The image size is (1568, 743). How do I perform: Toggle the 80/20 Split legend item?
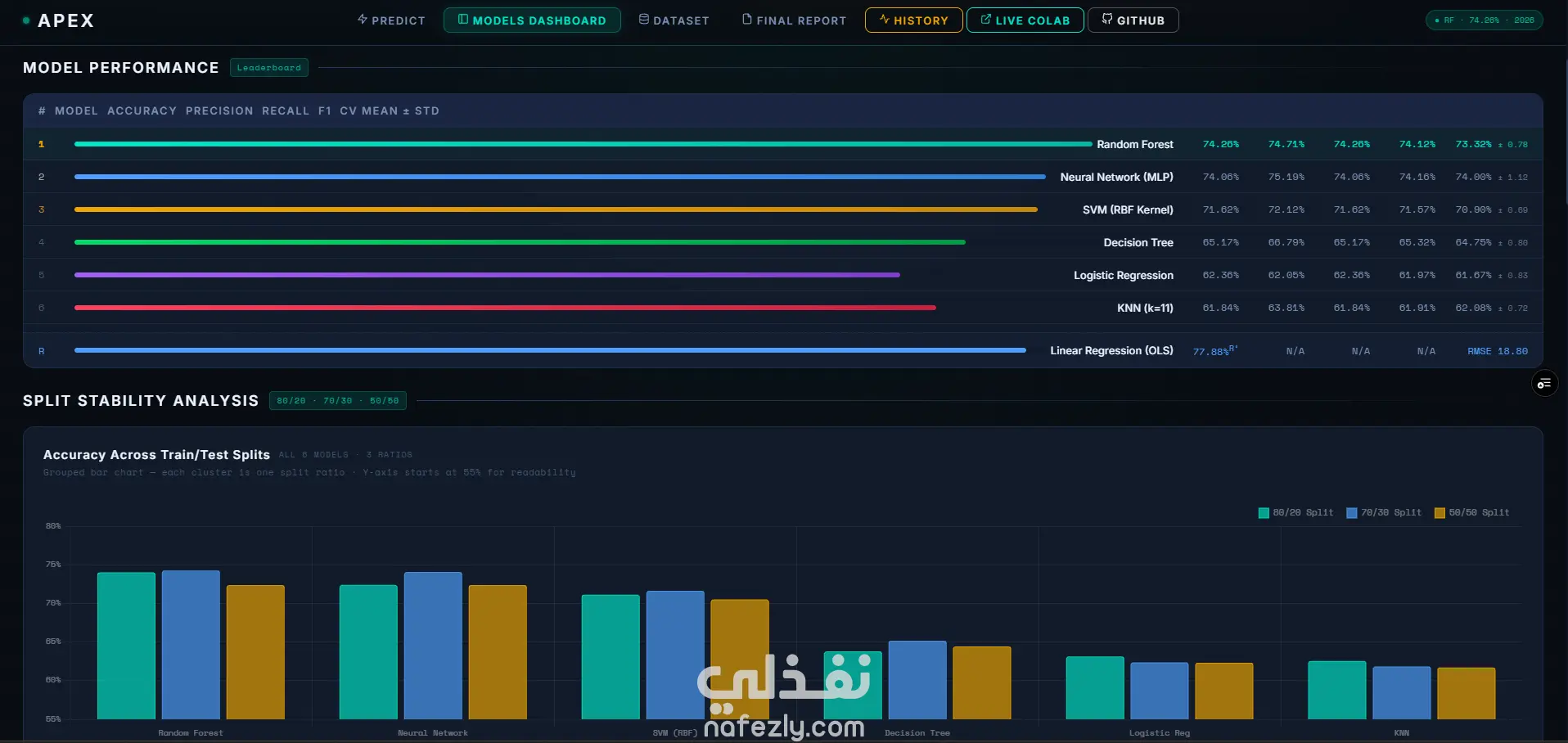tap(1295, 512)
